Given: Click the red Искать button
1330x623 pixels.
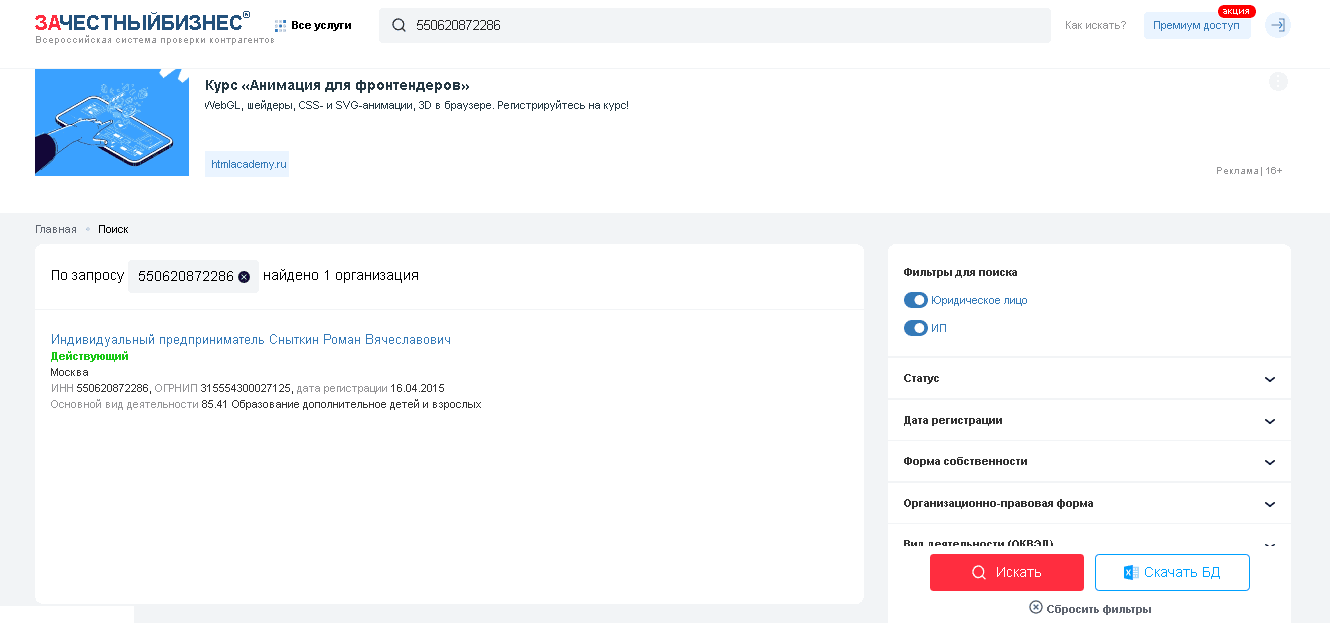Looking at the screenshot, I should 1007,572.
